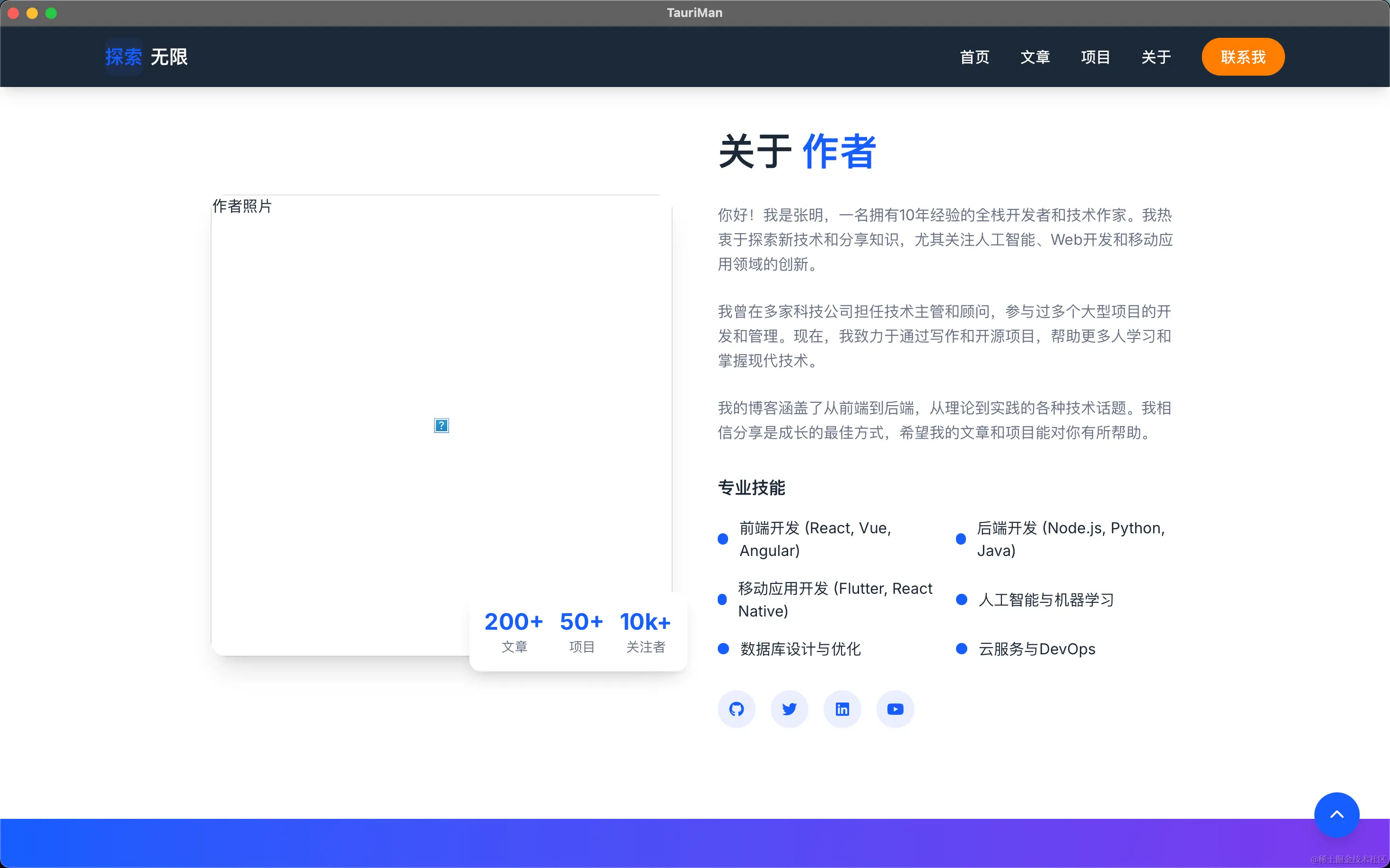This screenshot has height=868, width=1390.
Task: Click the 数据库设计与优化 skill item
Action: 790,649
